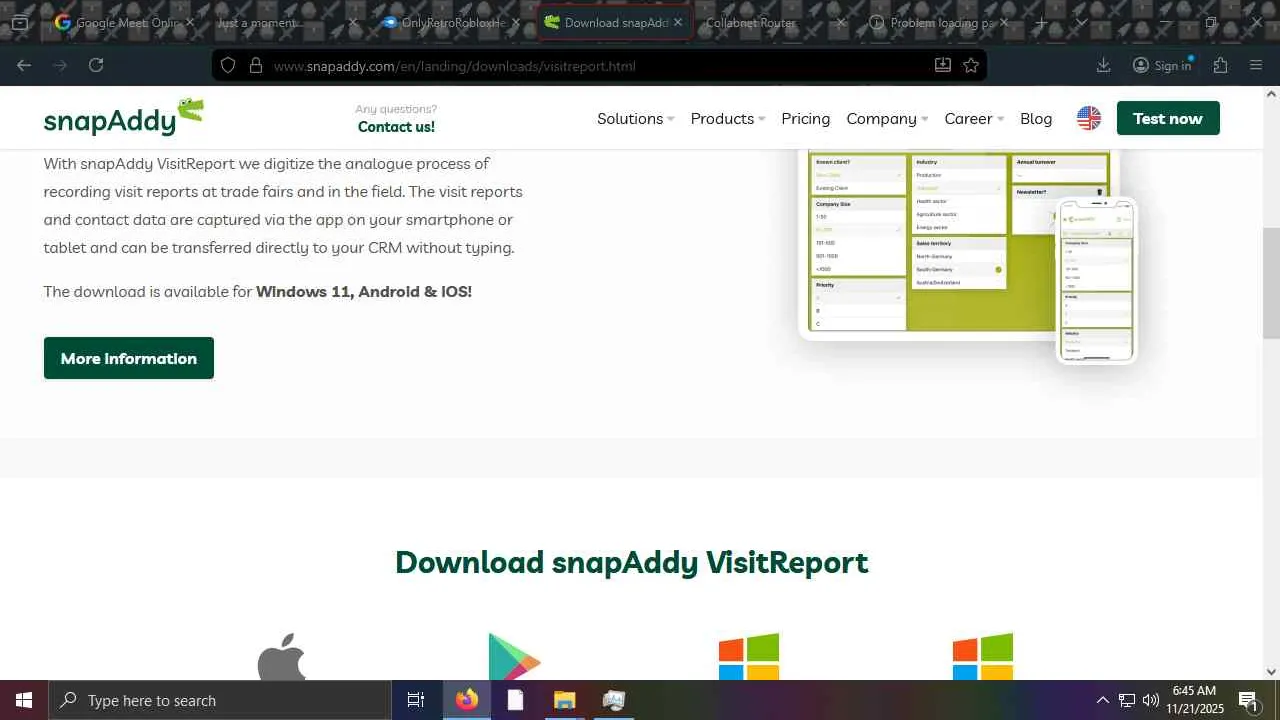This screenshot has width=1280, height=720.
Task: Open the Windows Start menu
Action: [x=24, y=700]
